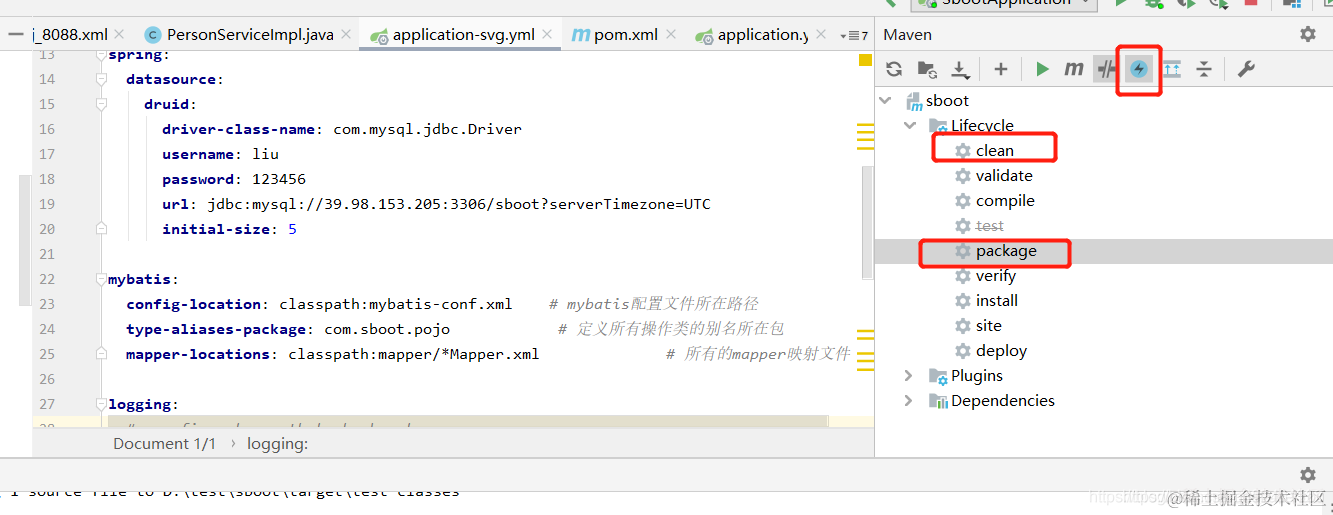Click 'classpath:mybatis-conf.xml' value

395,304
